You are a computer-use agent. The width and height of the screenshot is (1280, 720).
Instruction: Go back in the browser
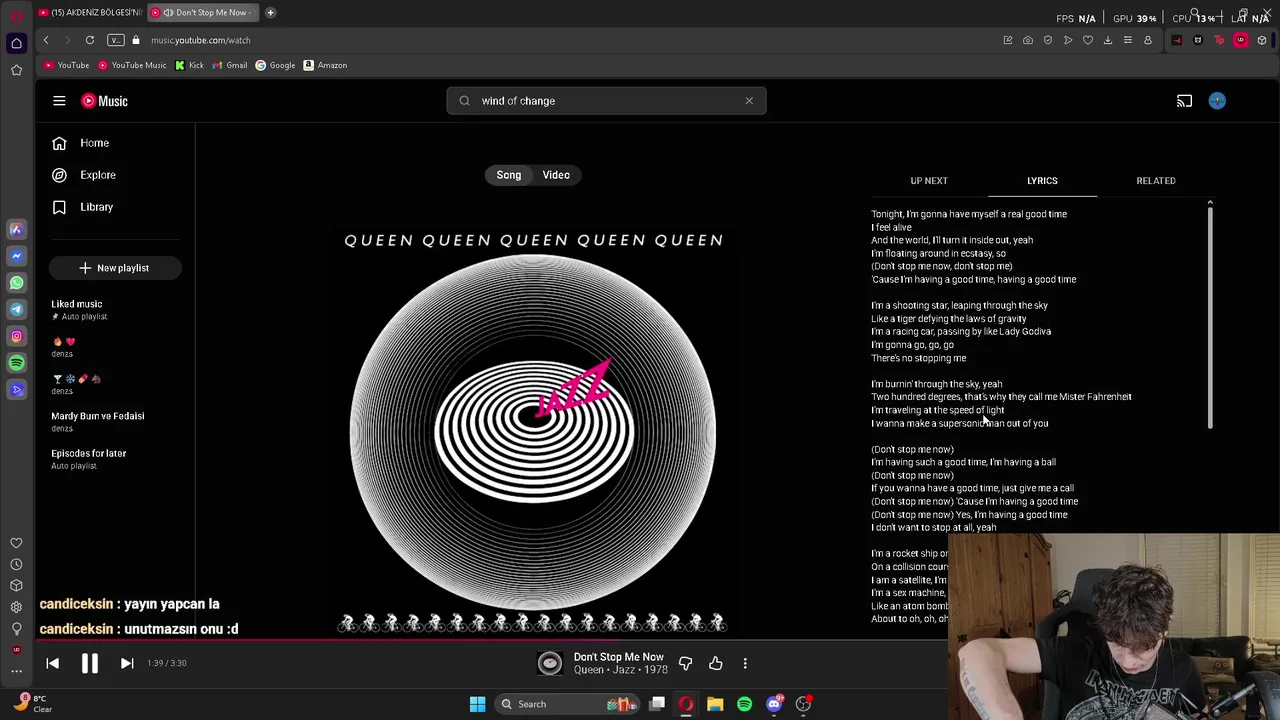tap(46, 40)
